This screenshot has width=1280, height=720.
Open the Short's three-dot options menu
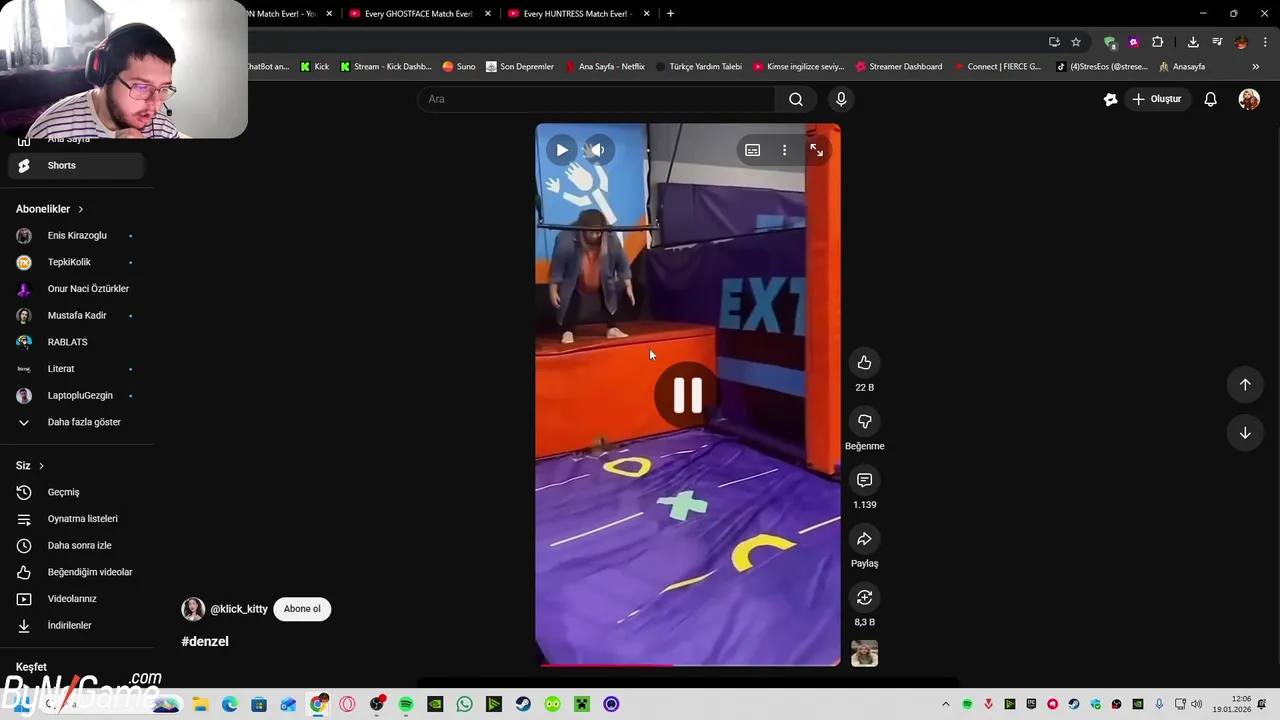click(x=785, y=150)
